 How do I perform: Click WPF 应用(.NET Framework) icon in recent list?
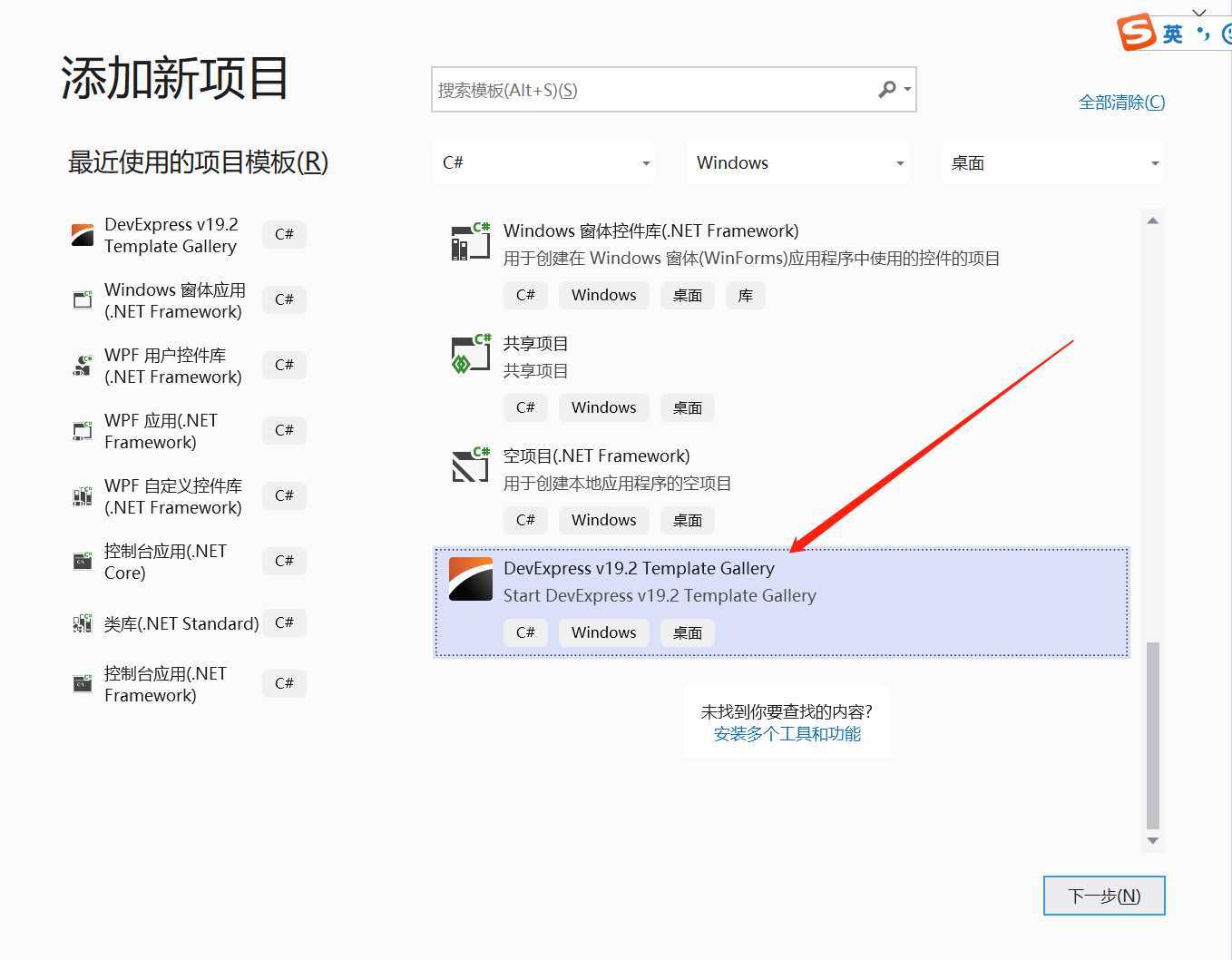[x=83, y=431]
